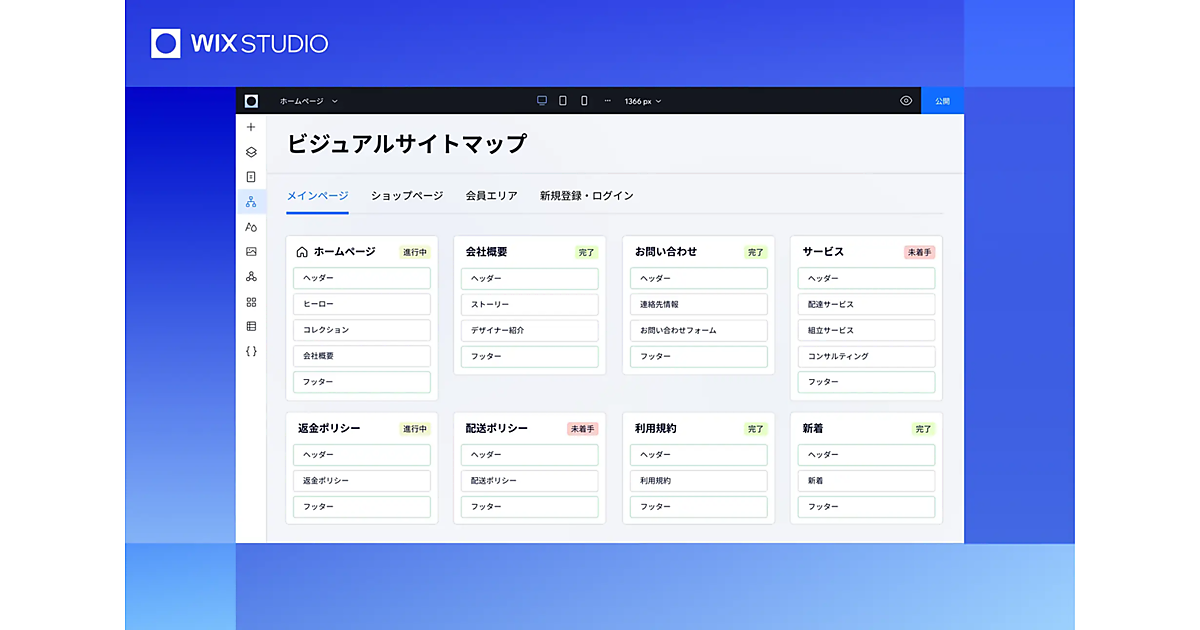Toggle the preview eye icon

click(906, 101)
